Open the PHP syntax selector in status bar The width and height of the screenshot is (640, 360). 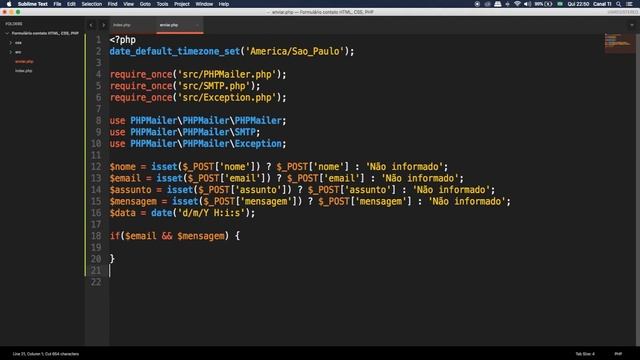(618, 354)
